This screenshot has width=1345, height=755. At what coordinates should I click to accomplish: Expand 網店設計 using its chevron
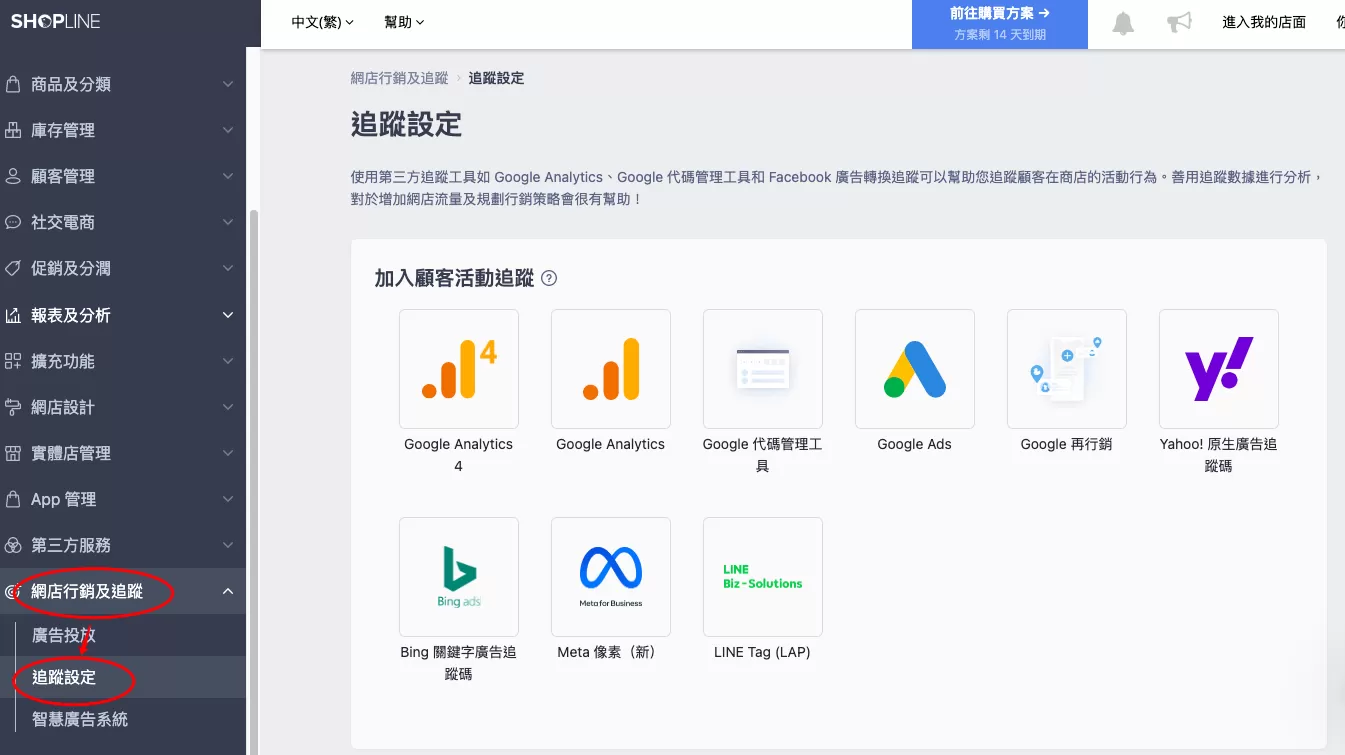228,407
